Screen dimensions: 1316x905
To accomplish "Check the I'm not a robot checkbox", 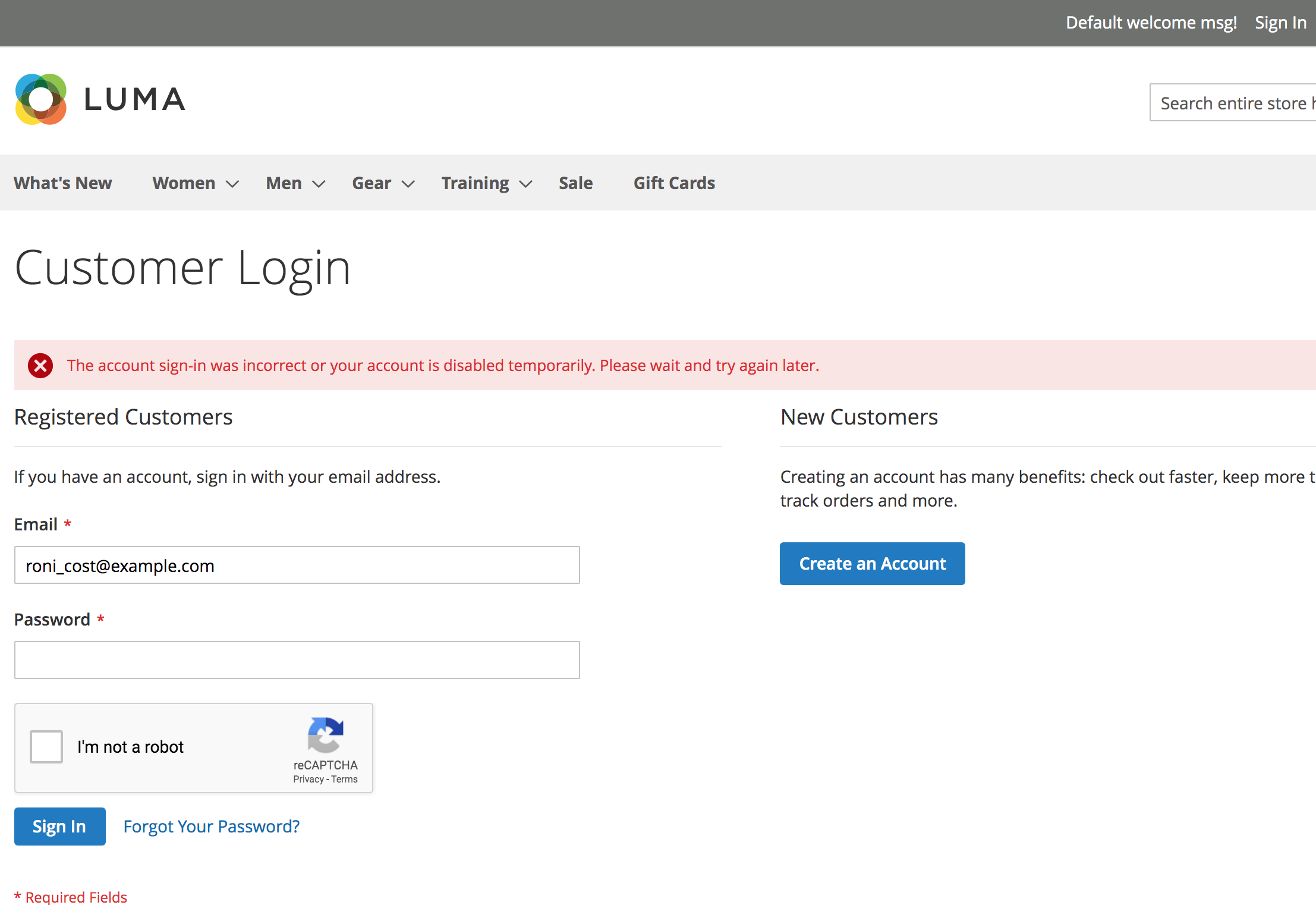I will 46,747.
